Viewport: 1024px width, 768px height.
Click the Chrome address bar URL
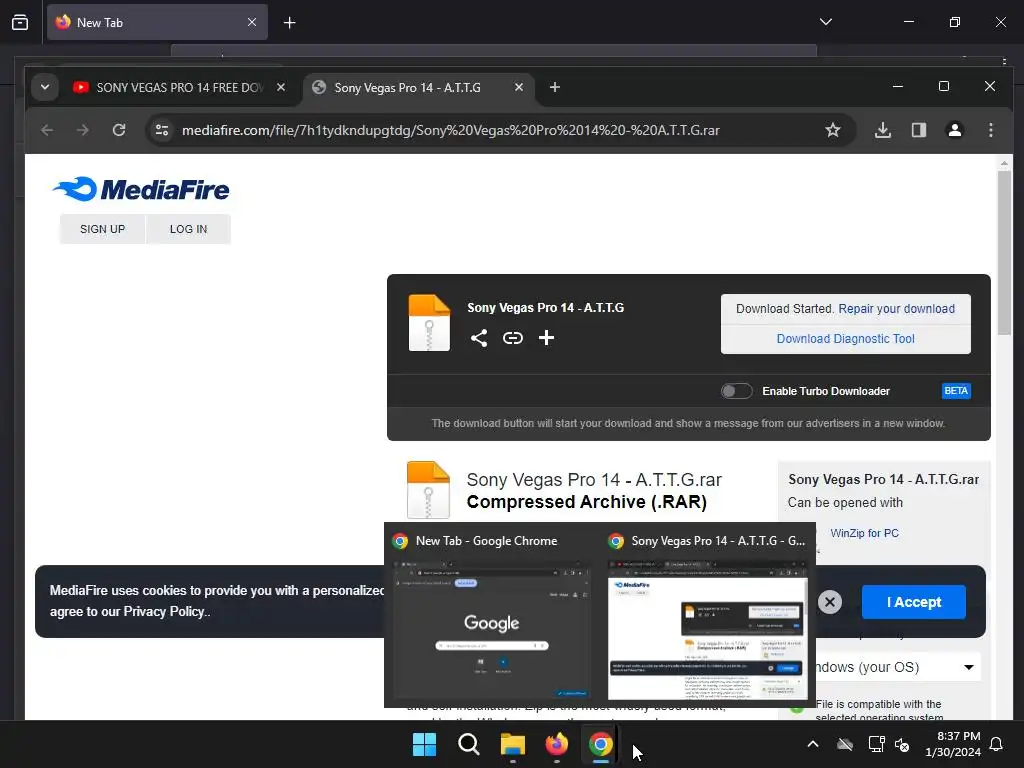[451, 130]
